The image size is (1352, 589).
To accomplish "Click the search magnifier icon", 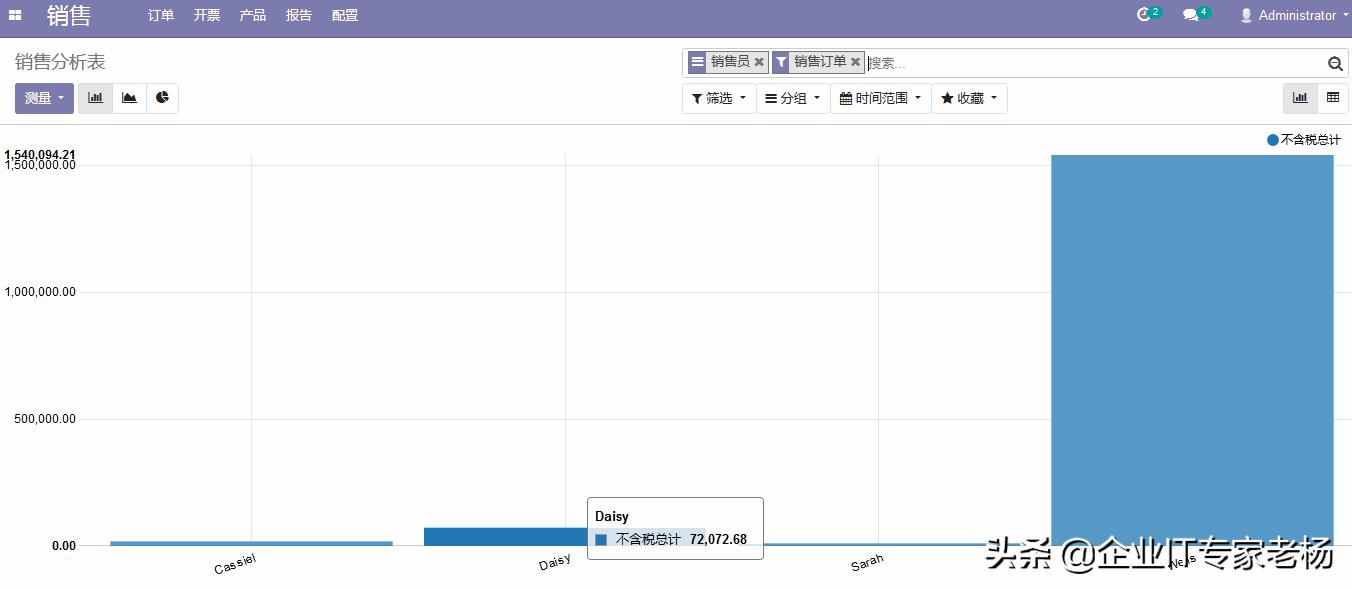I will [1334, 63].
